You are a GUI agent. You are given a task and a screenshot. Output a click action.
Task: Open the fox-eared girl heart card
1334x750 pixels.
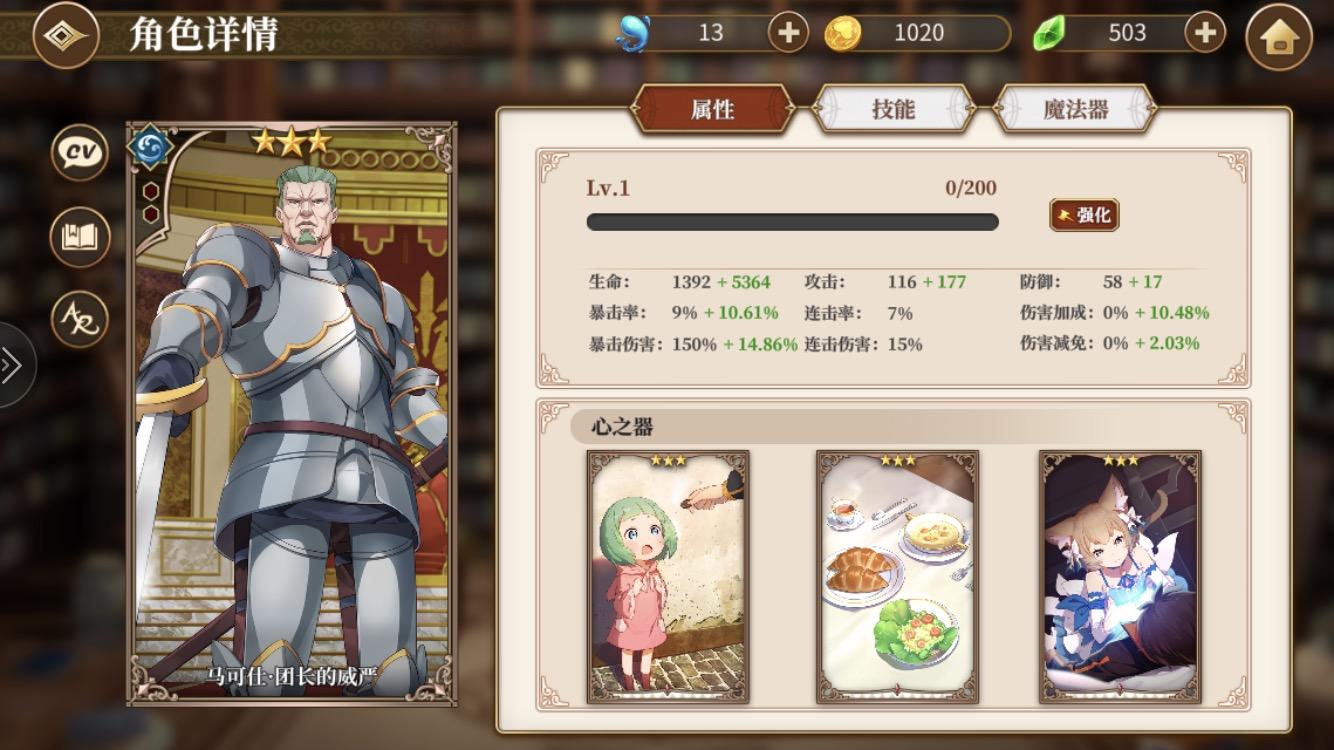1120,577
